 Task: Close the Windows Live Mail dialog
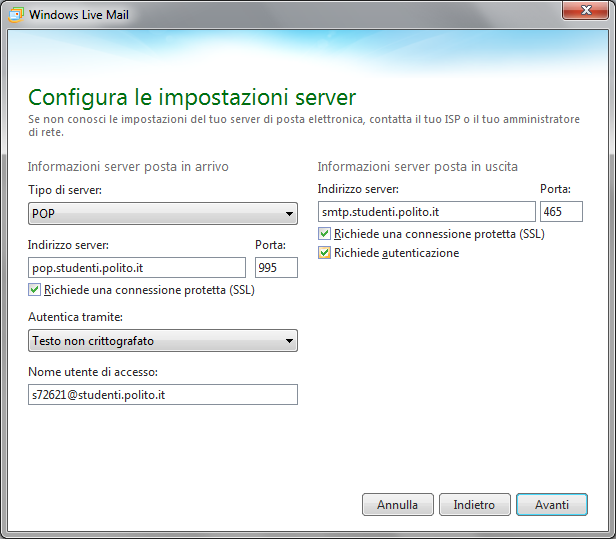point(587,13)
